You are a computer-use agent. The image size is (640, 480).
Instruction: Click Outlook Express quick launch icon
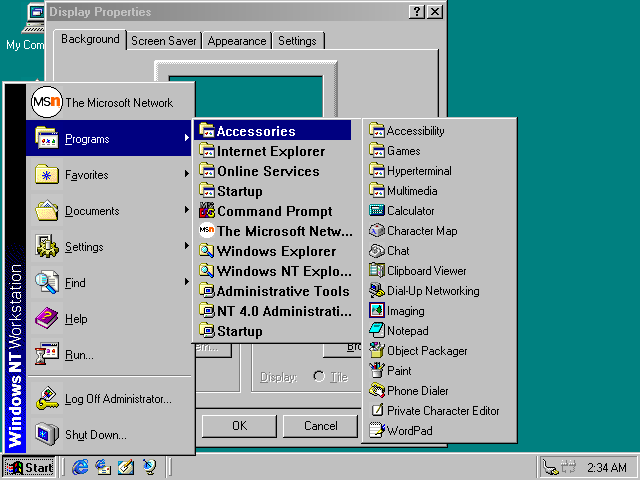click(x=103, y=467)
